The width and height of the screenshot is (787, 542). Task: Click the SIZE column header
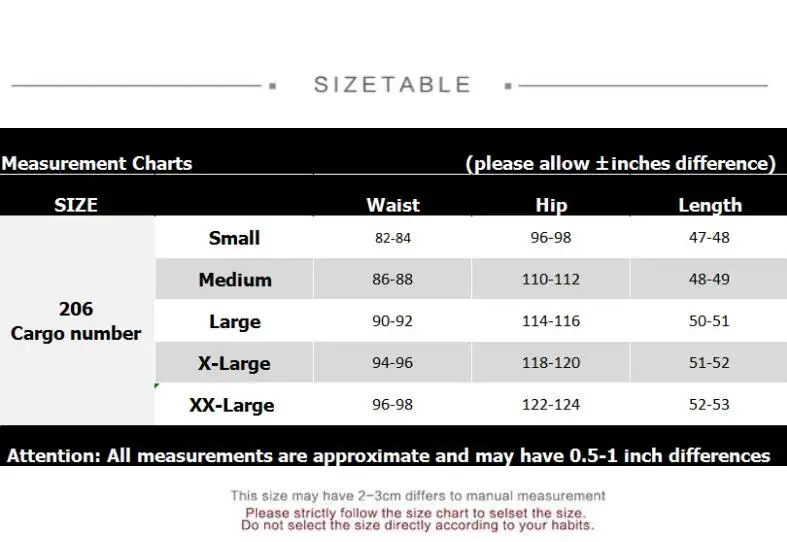click(76, 205)
